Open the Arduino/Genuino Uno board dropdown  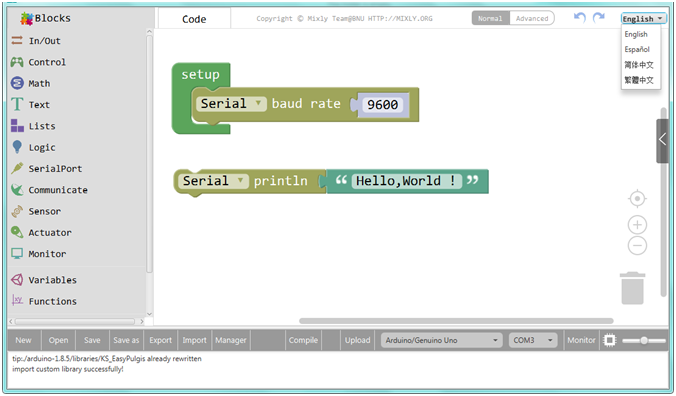click(442, 340)
